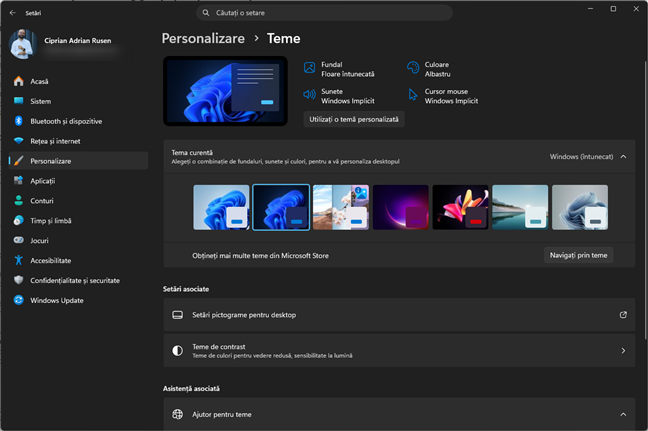Click the Conturi person icon
The image size is (648, 431).
[19, 200]
